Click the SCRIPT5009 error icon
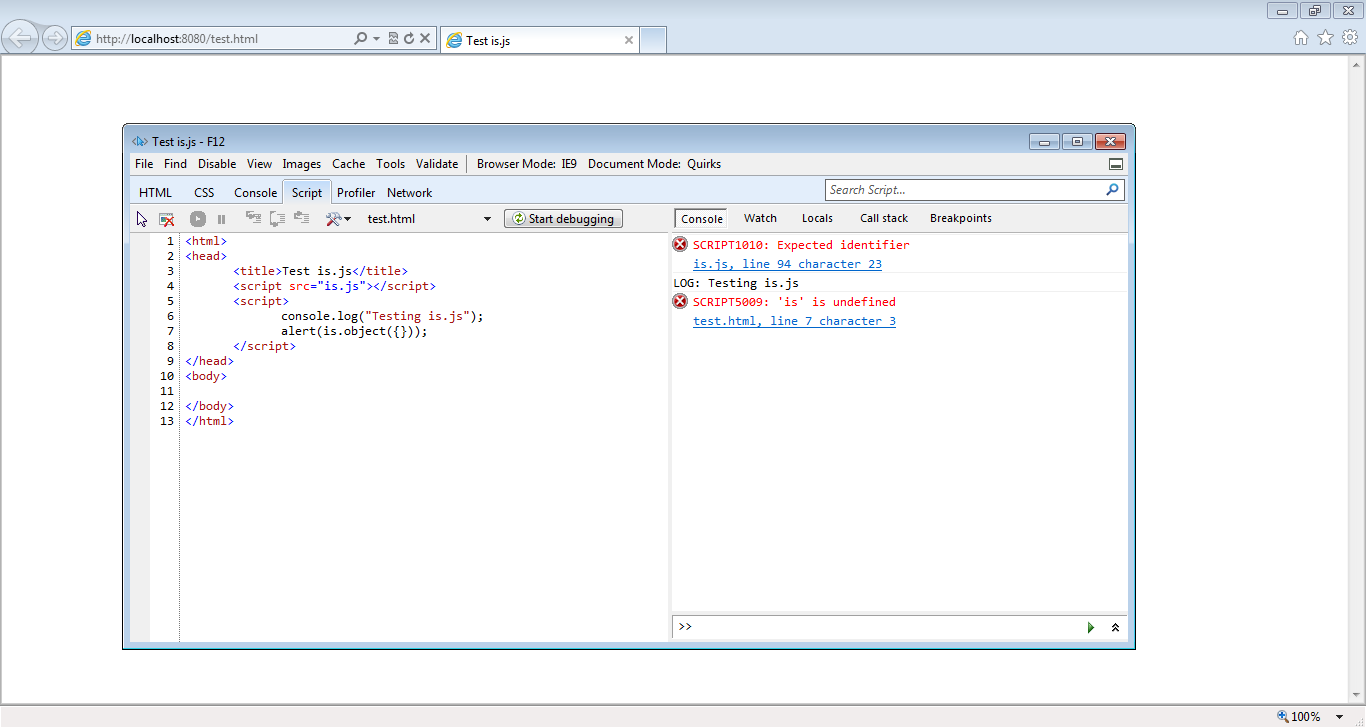The width and height of the screenshot is (1366, 728). tap(680, 302)
